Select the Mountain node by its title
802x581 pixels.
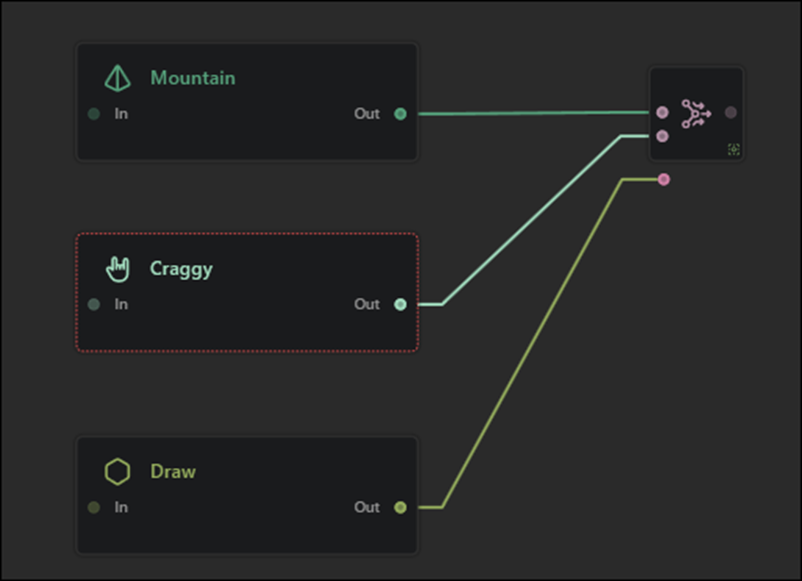192,78
